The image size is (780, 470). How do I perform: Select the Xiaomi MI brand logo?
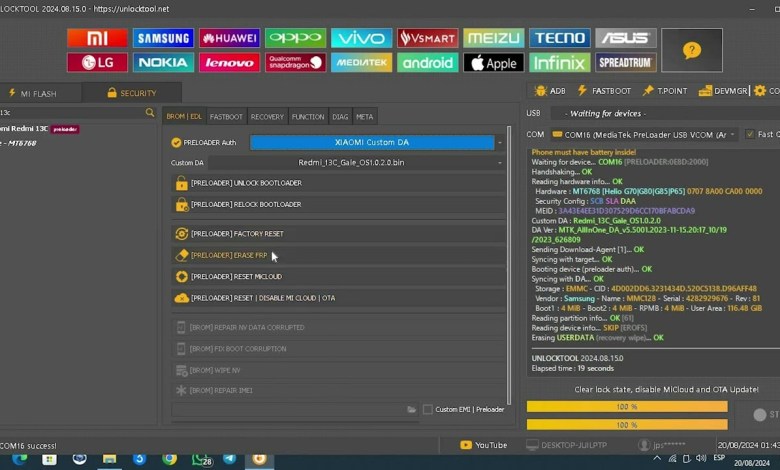pyautogui.click(x=97, y=38)
